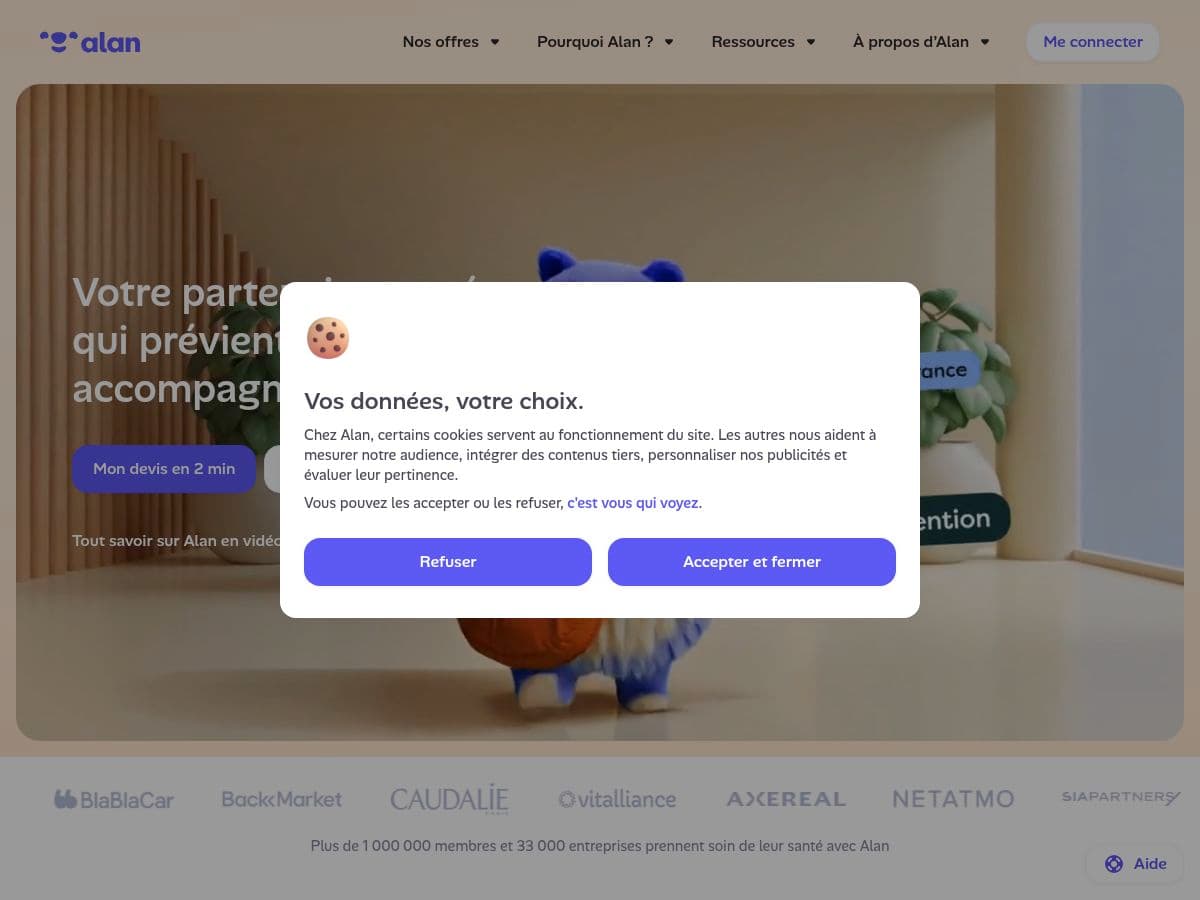
Task: Refuse cookies with the Refuser button
Action: [448, 562]
